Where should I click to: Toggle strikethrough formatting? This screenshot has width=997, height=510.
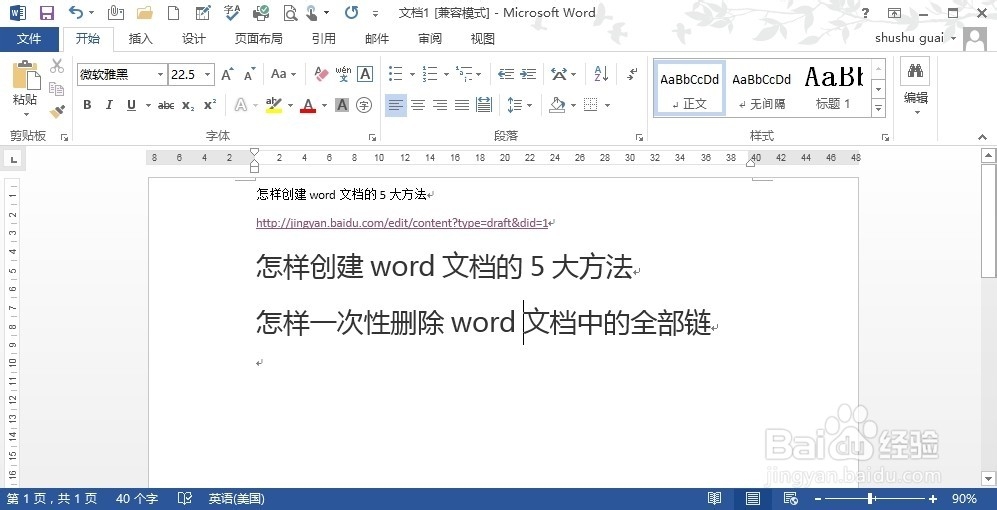(x=166, y=105)
